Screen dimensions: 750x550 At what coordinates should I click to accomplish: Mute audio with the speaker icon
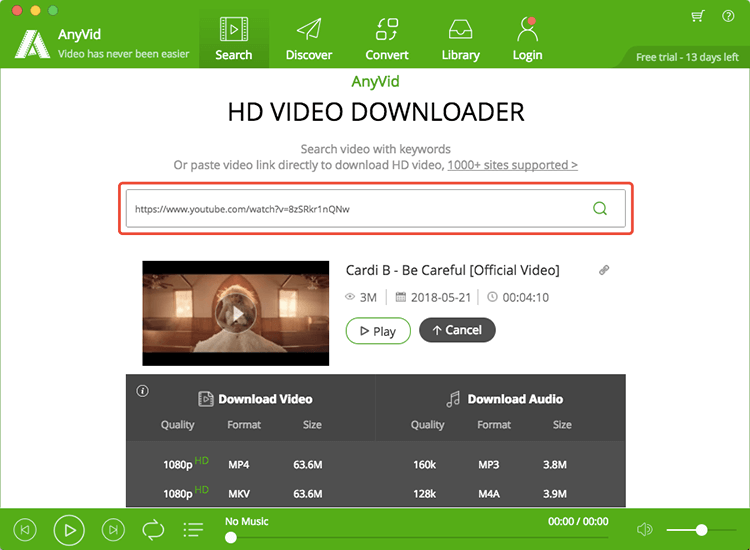(644, 529)
